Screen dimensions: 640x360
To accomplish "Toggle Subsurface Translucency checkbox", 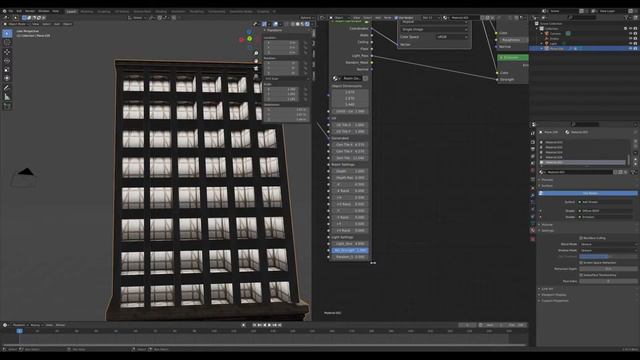I will (x=581, y=275).
